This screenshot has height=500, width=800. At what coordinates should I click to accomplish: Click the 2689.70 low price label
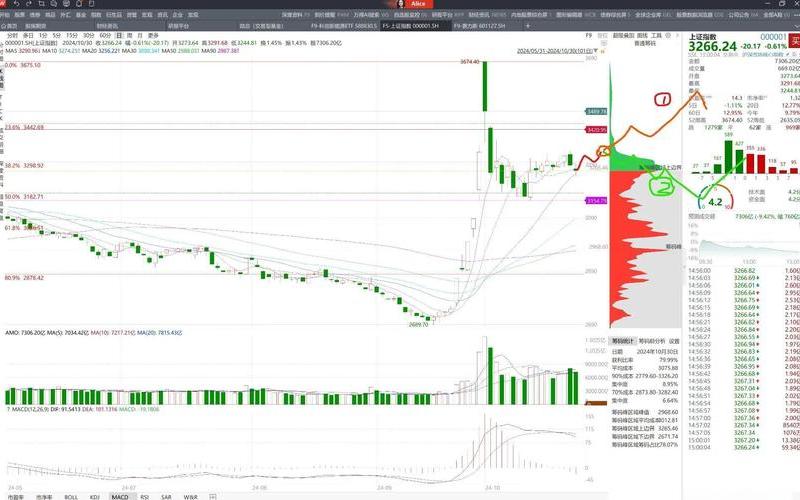click(418, 324)
